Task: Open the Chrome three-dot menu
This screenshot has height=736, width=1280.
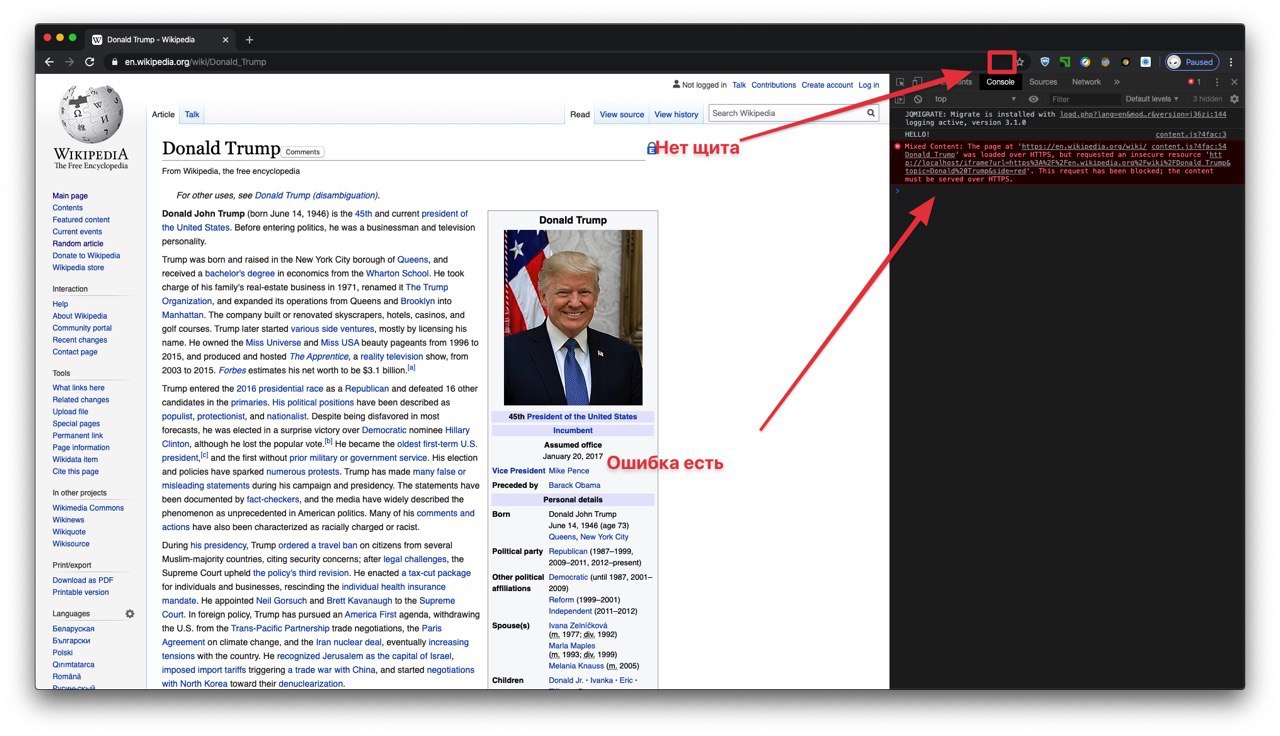Action: 1231,62
